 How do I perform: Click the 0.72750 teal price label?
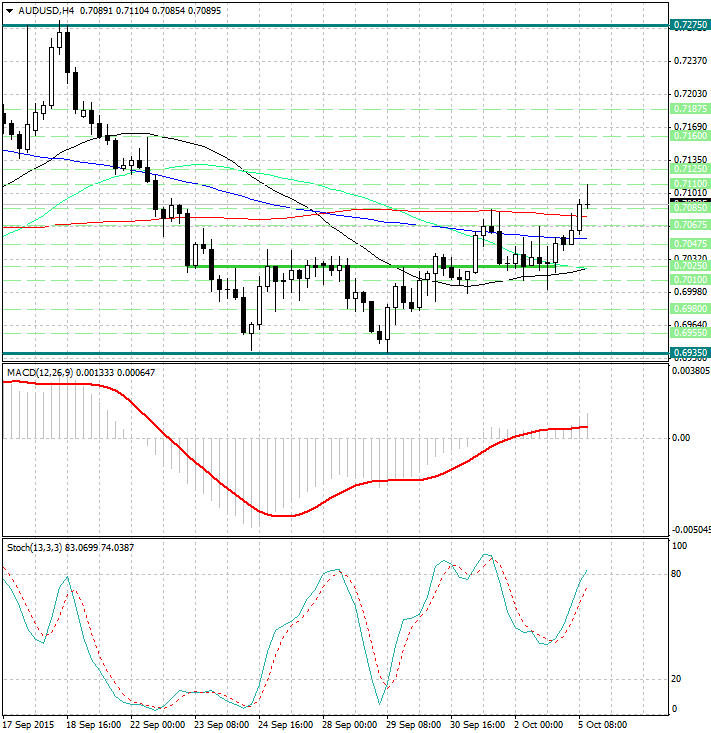click(x=688, y=24)
